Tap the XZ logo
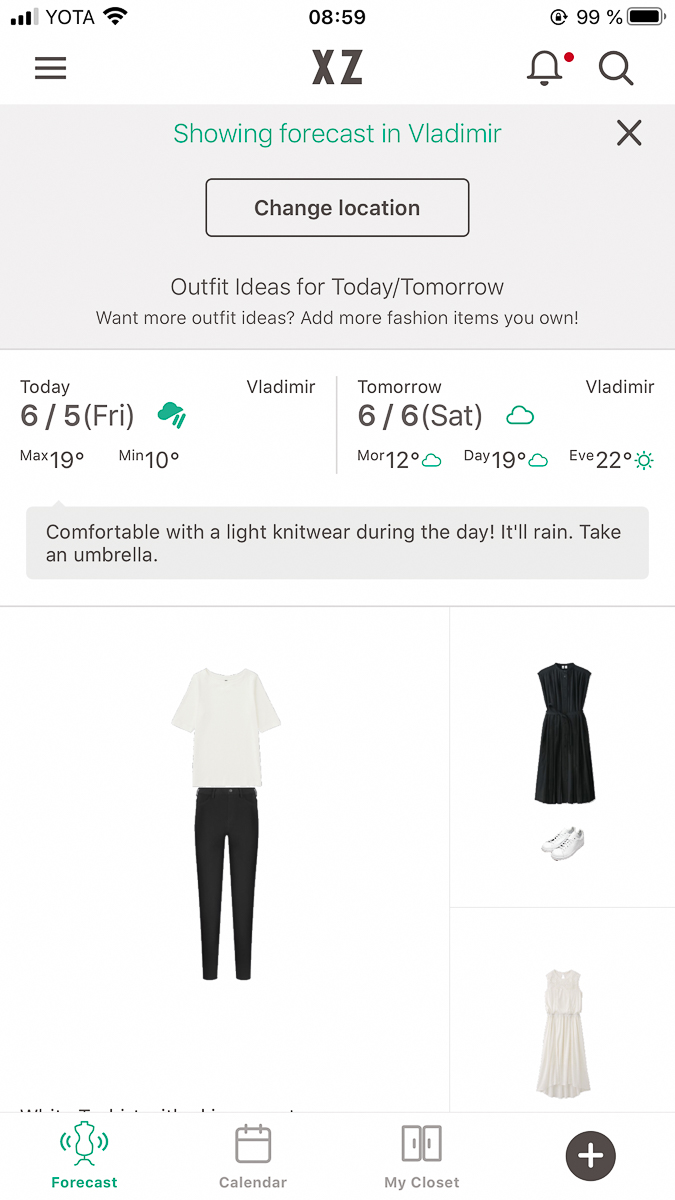The image size is (675, 1200). pos(337,68)
